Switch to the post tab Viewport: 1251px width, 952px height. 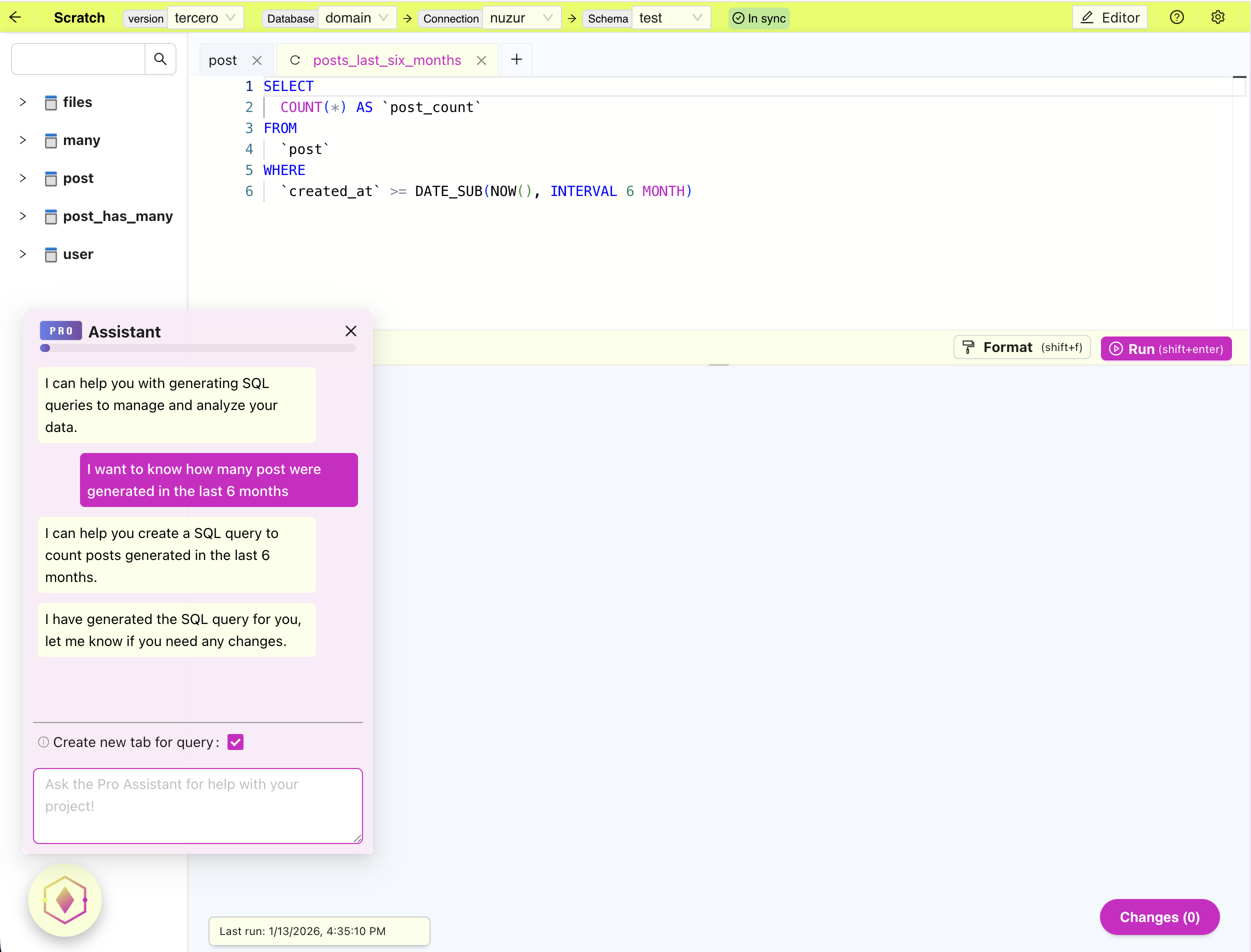[222, 60]
